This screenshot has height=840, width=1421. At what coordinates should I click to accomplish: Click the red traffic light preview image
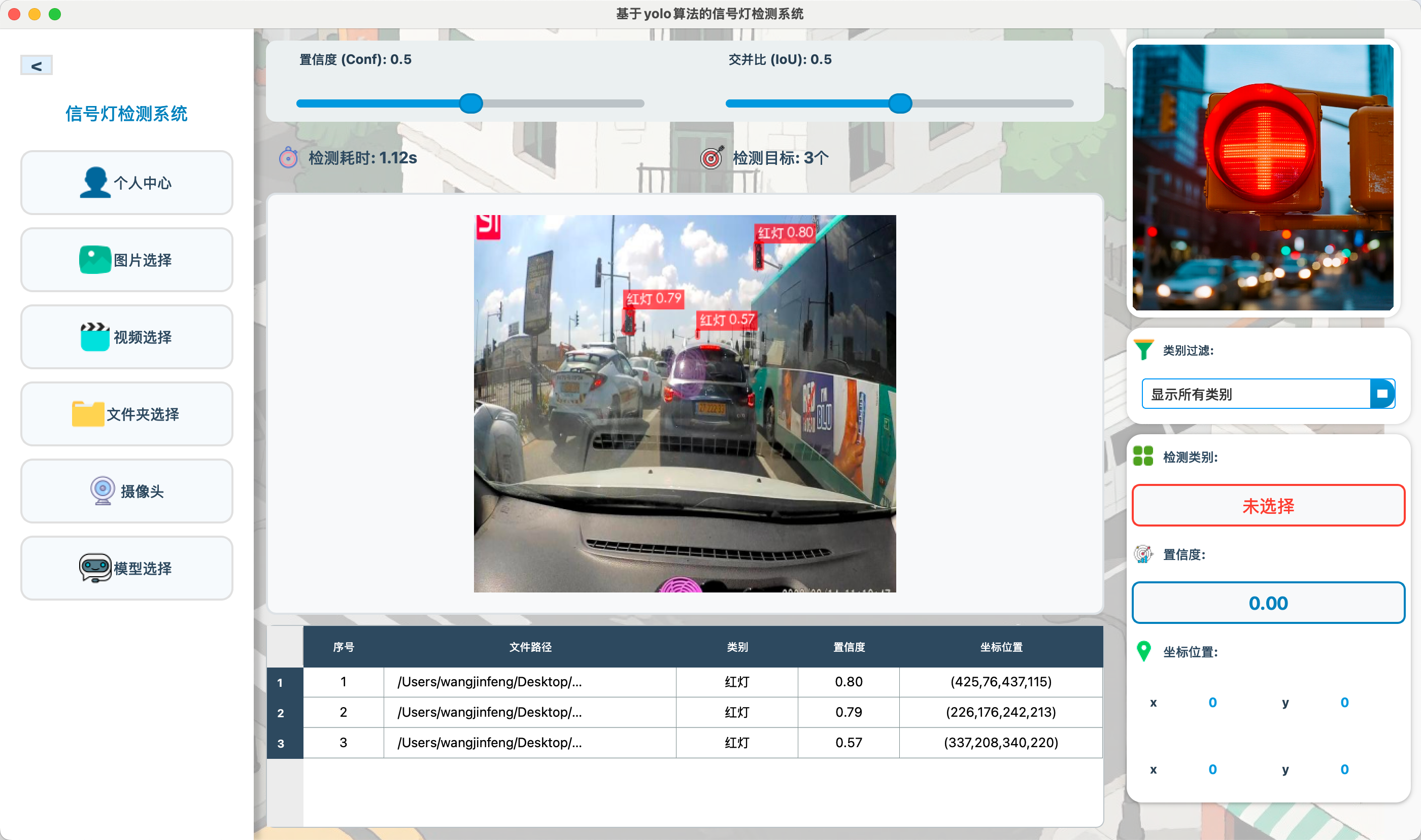click(x=1263, y=177)
